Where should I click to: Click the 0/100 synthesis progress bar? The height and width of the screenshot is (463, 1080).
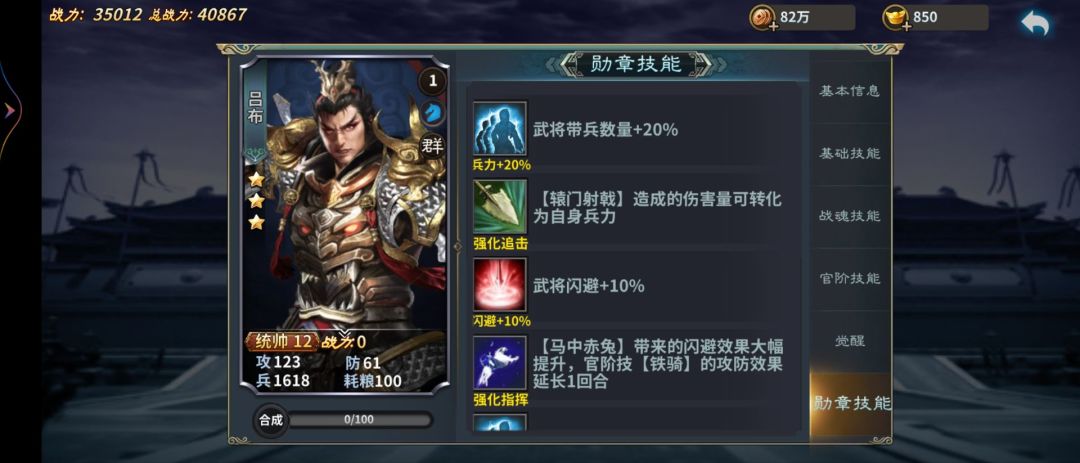click(360, 420)
